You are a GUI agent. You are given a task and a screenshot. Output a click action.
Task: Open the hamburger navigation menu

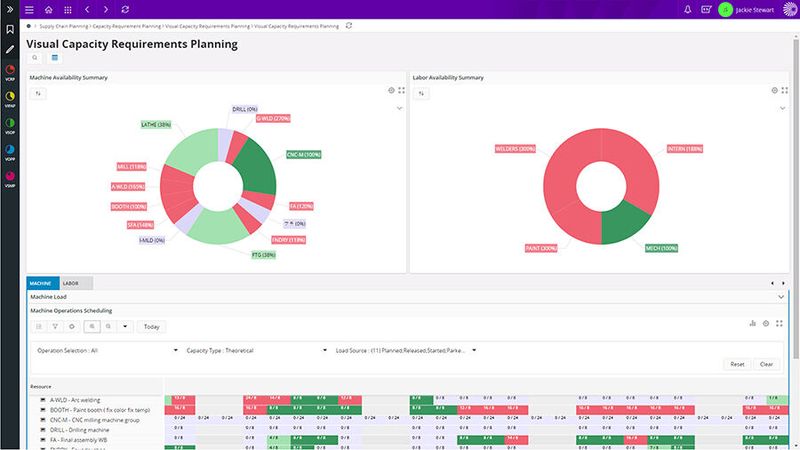point(29,9)
